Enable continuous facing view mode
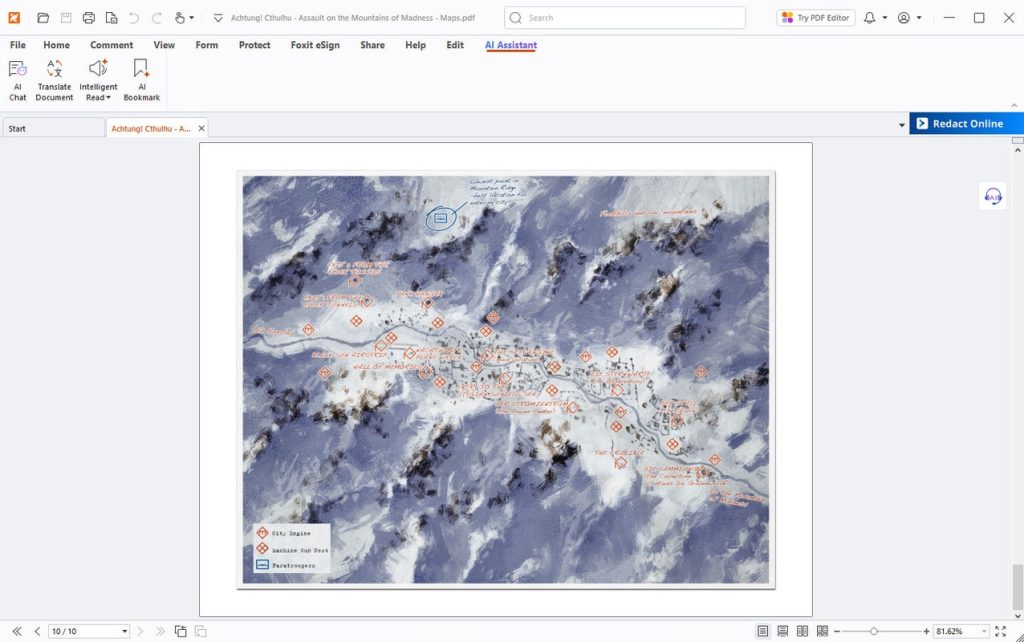The height and width of the screenshot is (642, 1024). tap(822, 631)
